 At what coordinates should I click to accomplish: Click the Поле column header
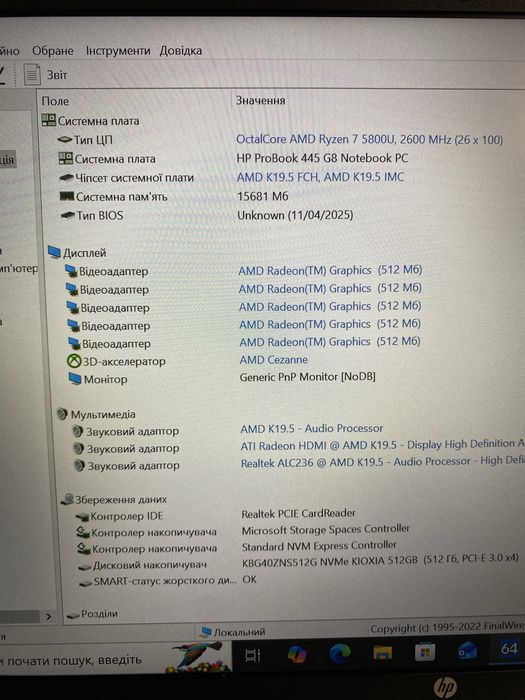click(55, 101)
